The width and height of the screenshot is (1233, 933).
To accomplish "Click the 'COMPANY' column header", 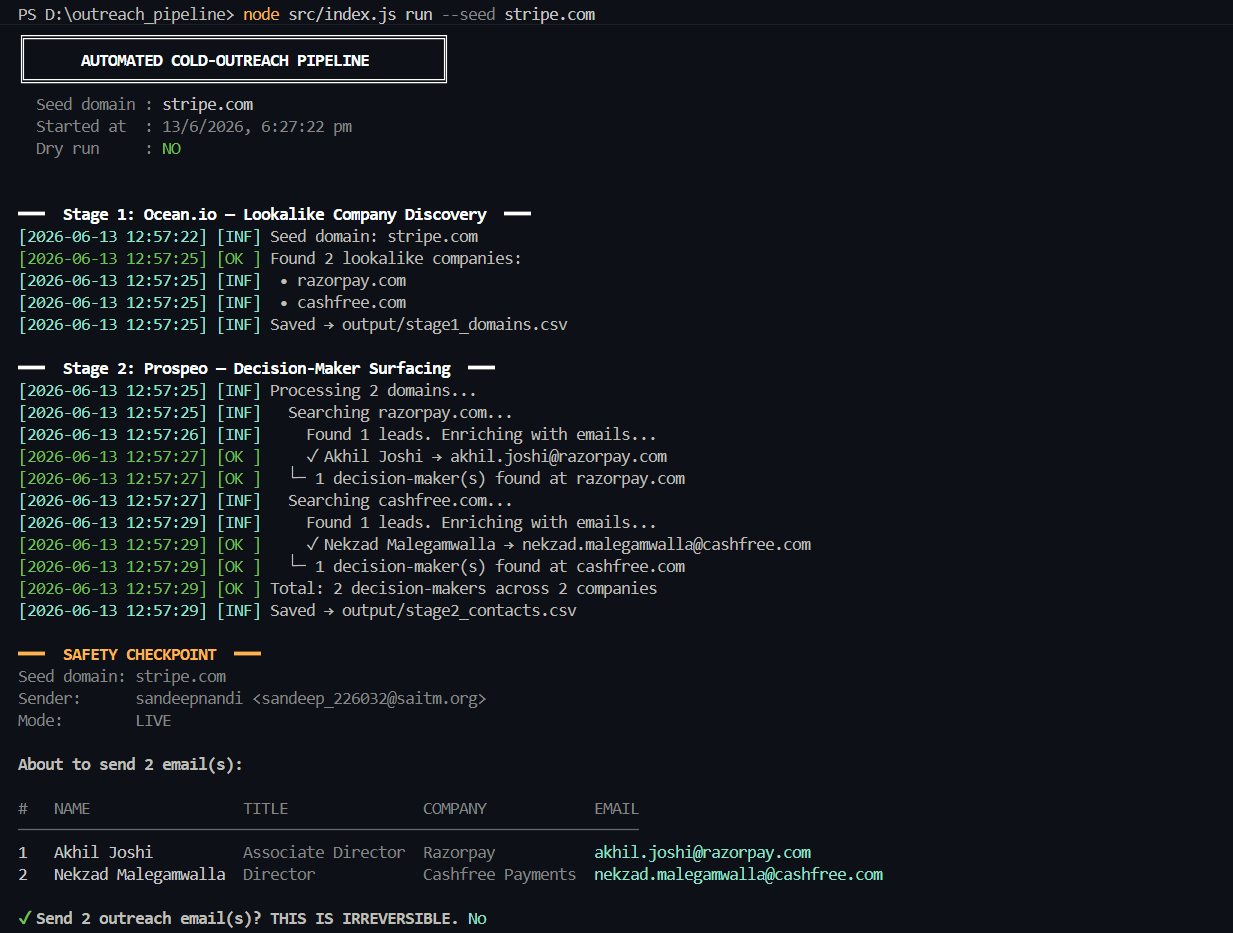I will click(455, 808).
